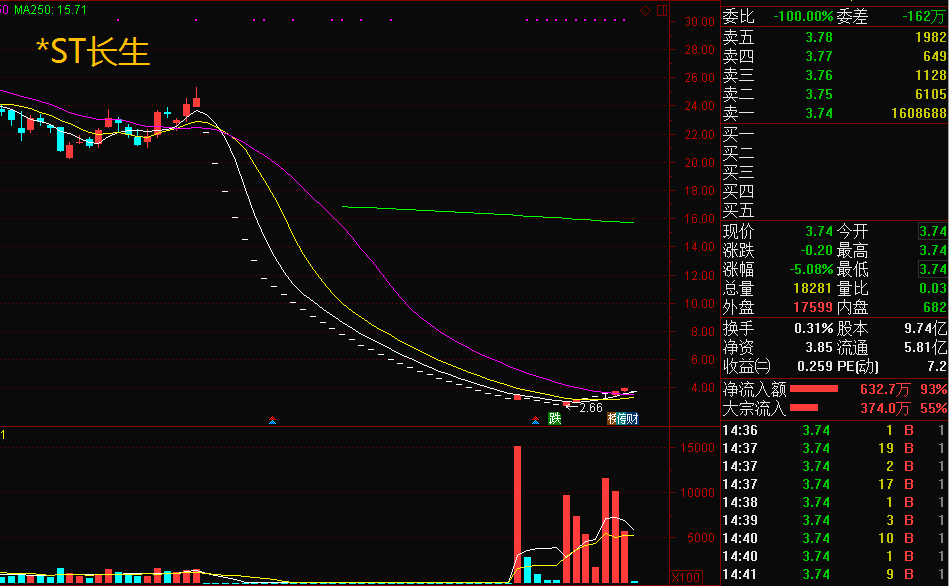Select the 14:41 trade tick row
950x586 pixels.
click(x=834, y=574)
